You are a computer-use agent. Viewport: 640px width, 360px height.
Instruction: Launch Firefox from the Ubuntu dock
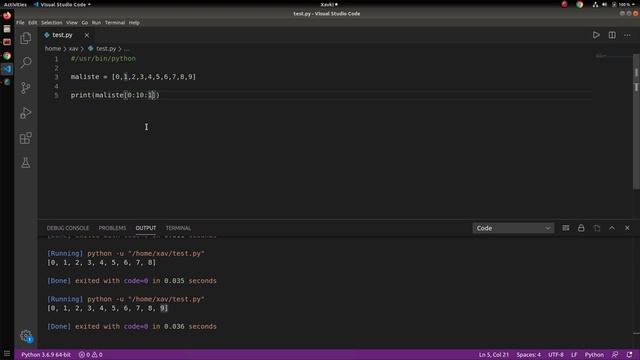click(7, 16)
